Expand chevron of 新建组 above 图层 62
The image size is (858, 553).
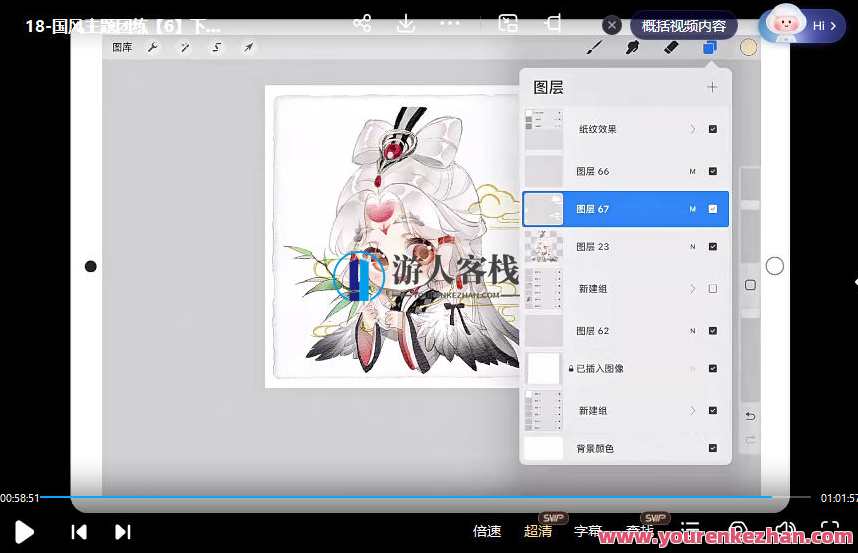click(x=693, y=288)
